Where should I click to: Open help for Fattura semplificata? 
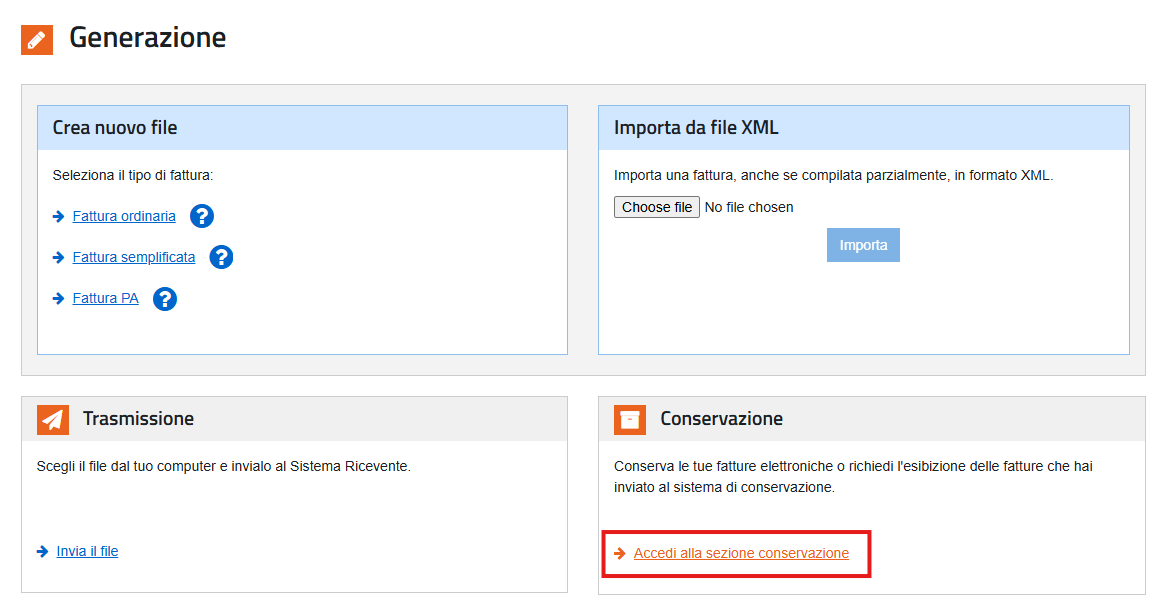(221, 256)
